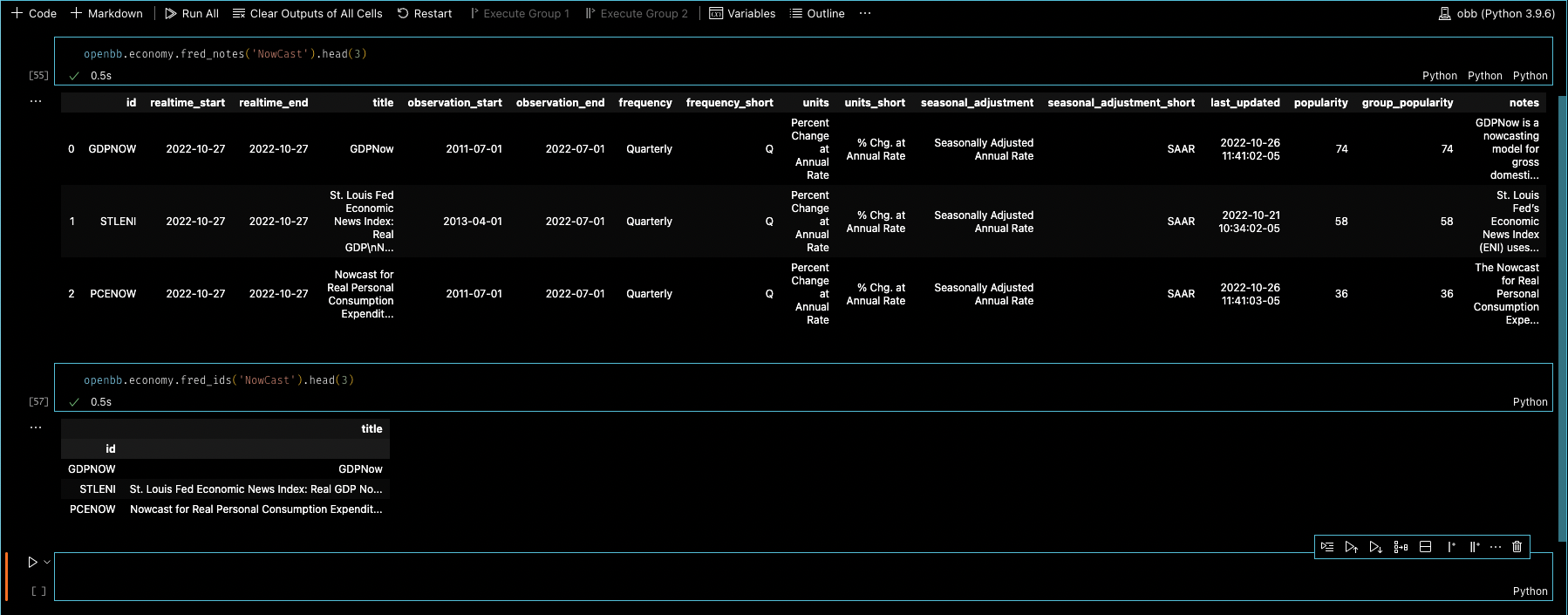1568x615 pixels.
Task: Add a new Code cell
Action: click(34, 13)
